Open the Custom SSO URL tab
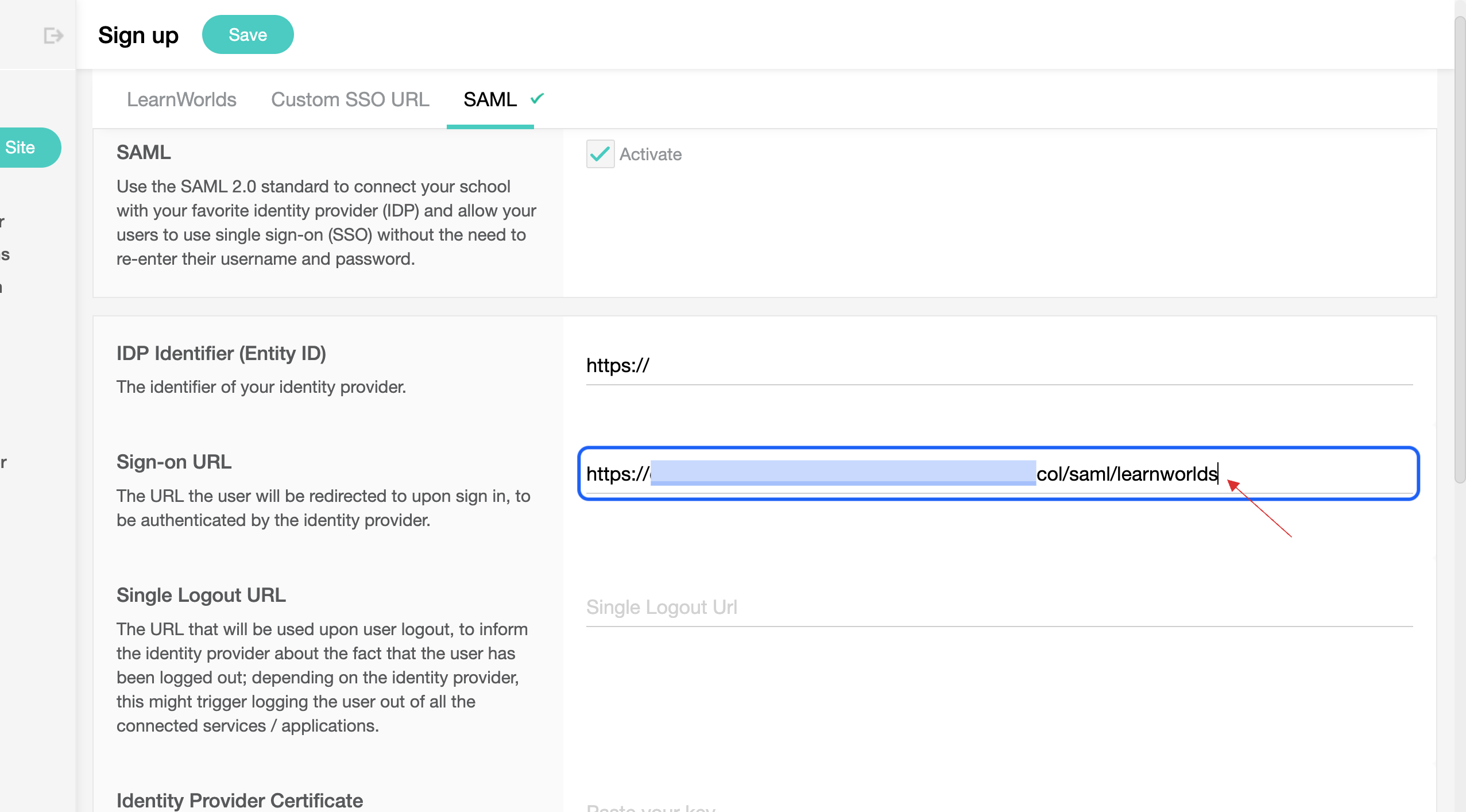 pyautogui.click(x=350, y=99)
